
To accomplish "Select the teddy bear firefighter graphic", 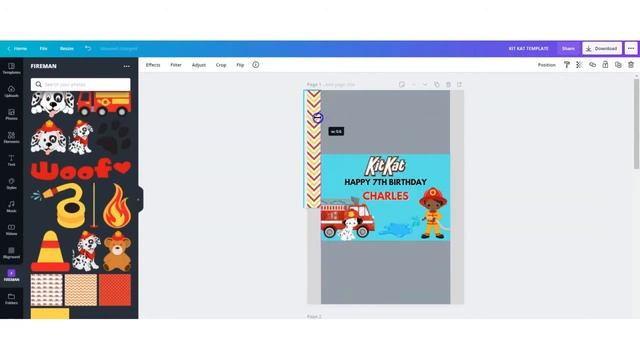I will tap(117, 251).
